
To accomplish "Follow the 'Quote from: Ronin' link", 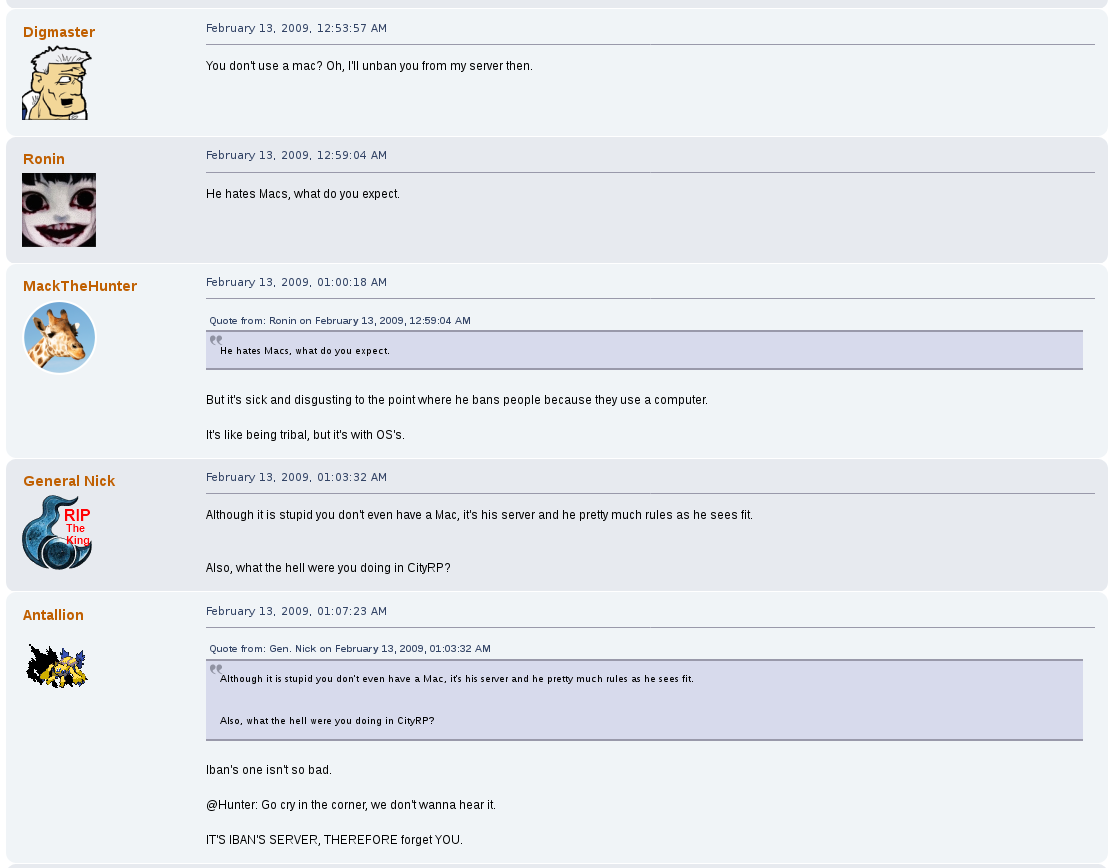I will point(340,321).
